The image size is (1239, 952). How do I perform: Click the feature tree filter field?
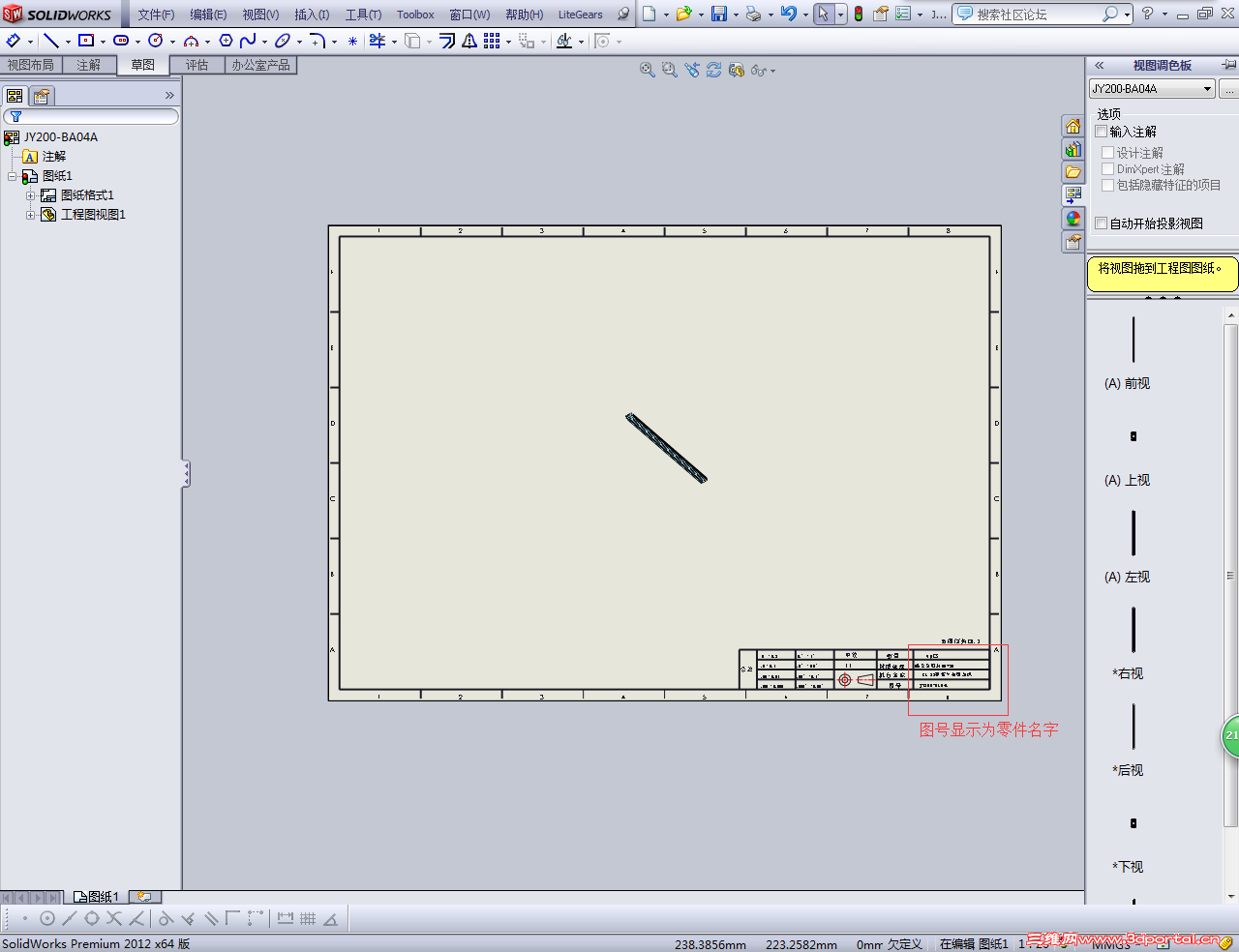91,116
